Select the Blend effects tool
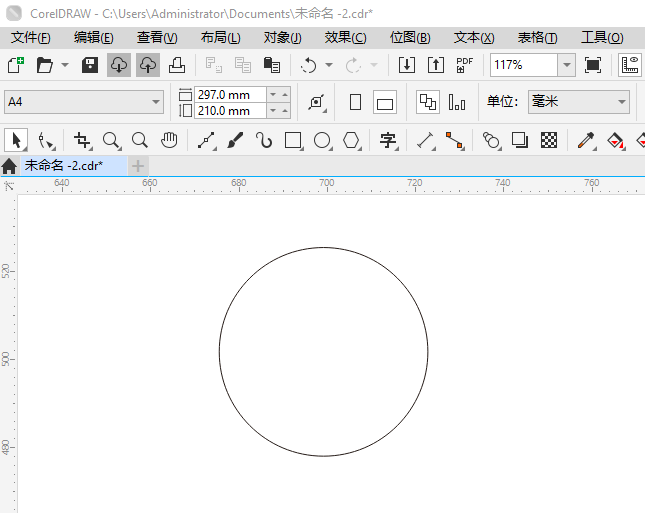Viewport: 645px width, 513px height. tap(491, 141)
